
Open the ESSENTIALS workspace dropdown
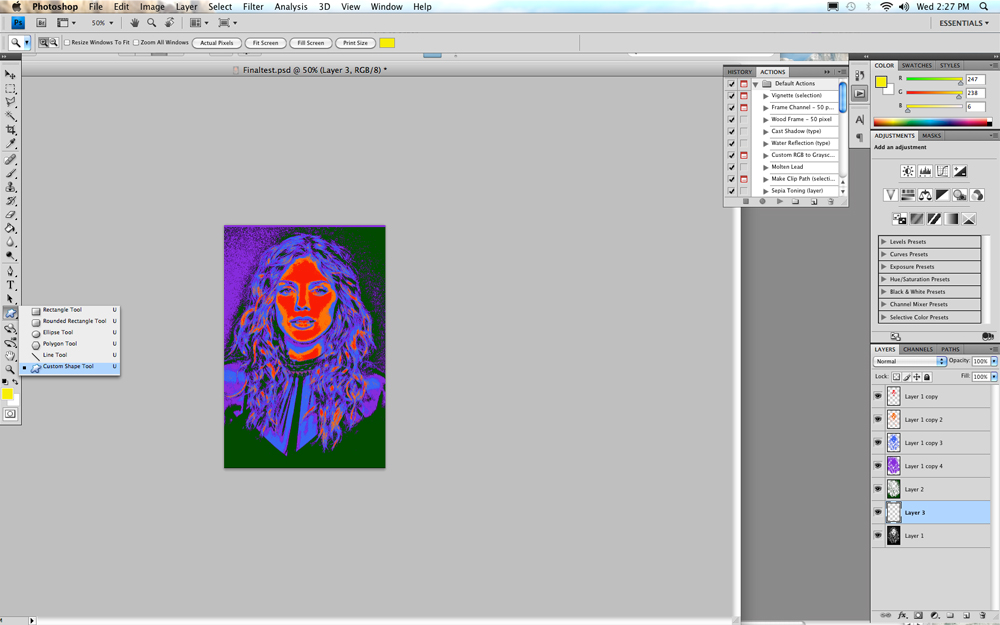(964, 23)
